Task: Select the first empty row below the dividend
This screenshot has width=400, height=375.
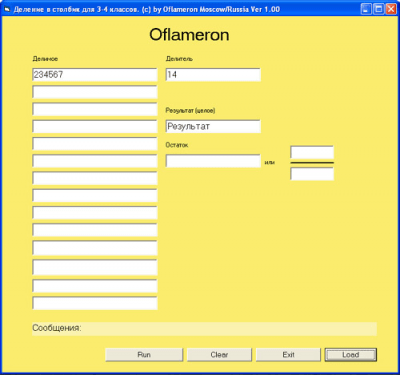Action: tap(95, 92)
